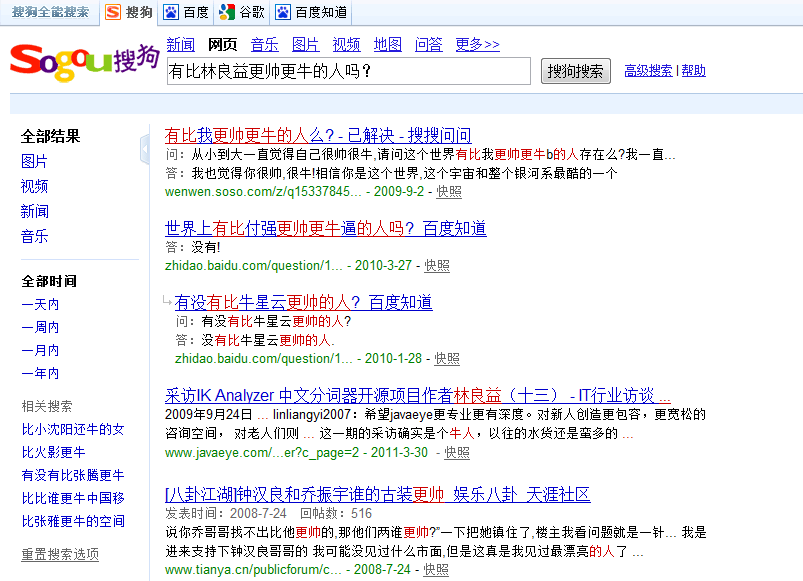
Task: Filter results by 新闻 in sidebar
Action: point(35,211)
